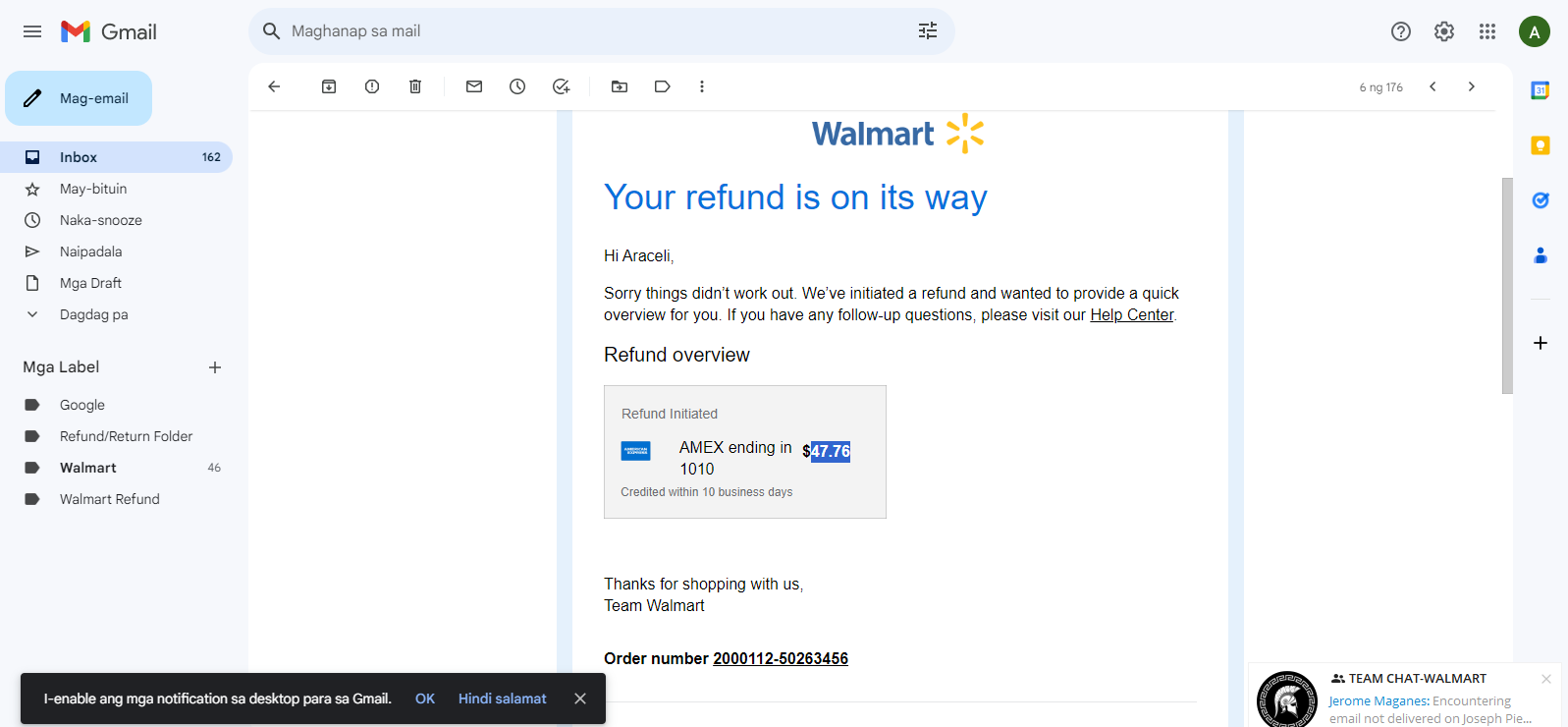Open search filter options
The width and height of the screenshot is (1568, 727).
(x=928, y=31)
